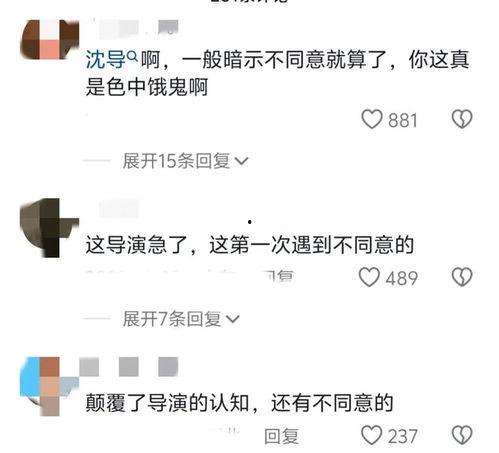Open the 沈导 highlighted search link
Viewport: 499px width, 453px height.
click(105, 60)
